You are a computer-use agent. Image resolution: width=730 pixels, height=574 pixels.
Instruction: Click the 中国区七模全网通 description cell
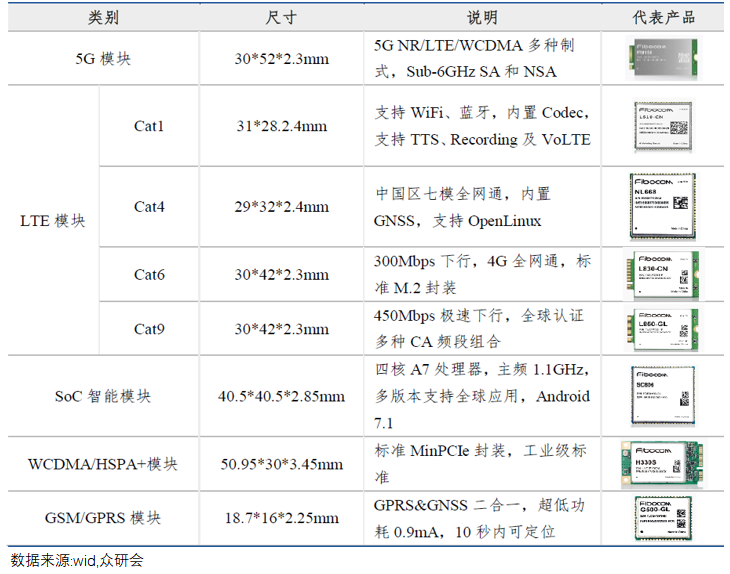coord(482,206)
